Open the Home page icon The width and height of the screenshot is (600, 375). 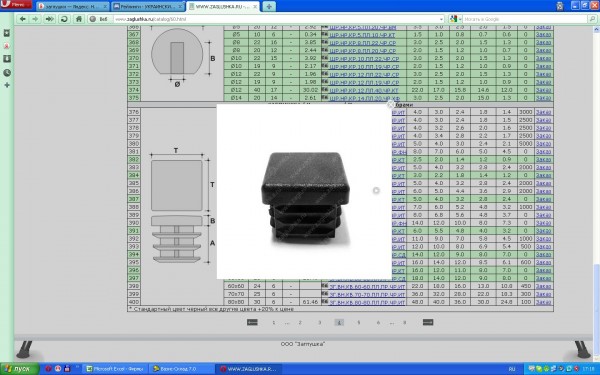[x=79, y=19]
